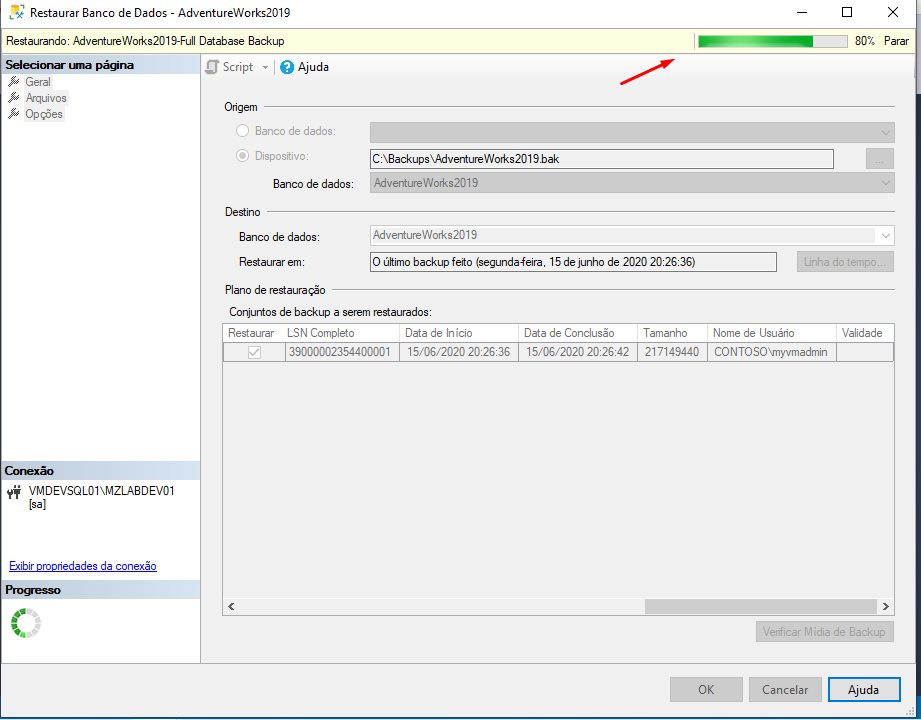Click LSN value 39000002354400001

(342, 352)
